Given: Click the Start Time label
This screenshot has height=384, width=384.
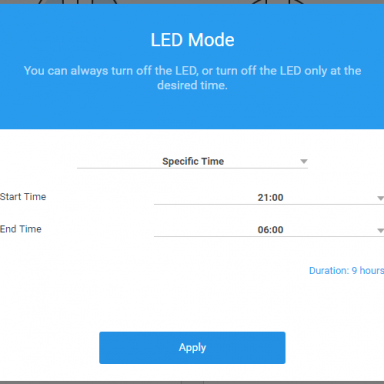Looking at the screenshot, I should point(23,197).
